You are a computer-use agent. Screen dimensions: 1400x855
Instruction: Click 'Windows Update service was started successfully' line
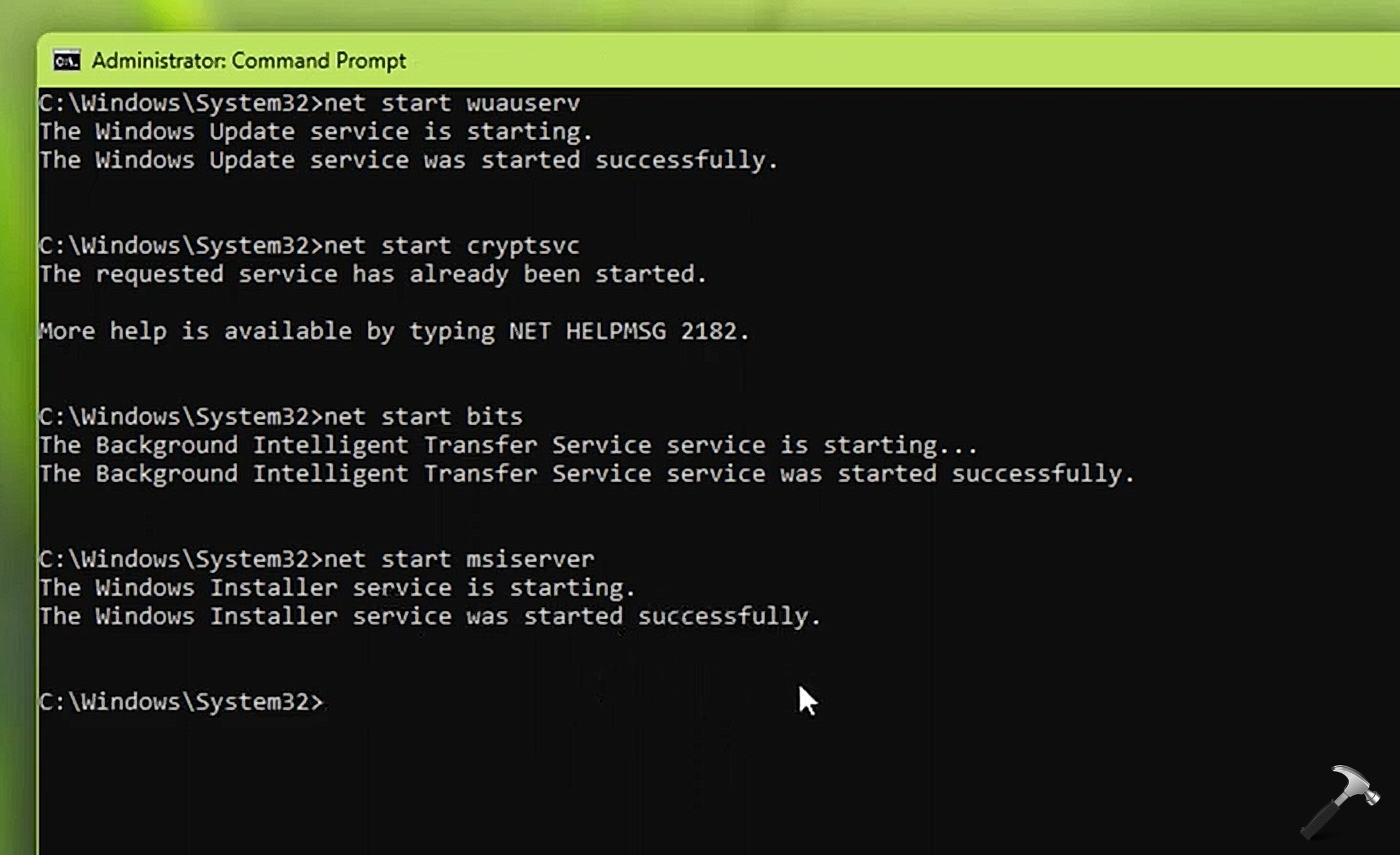tap(408, 160)
